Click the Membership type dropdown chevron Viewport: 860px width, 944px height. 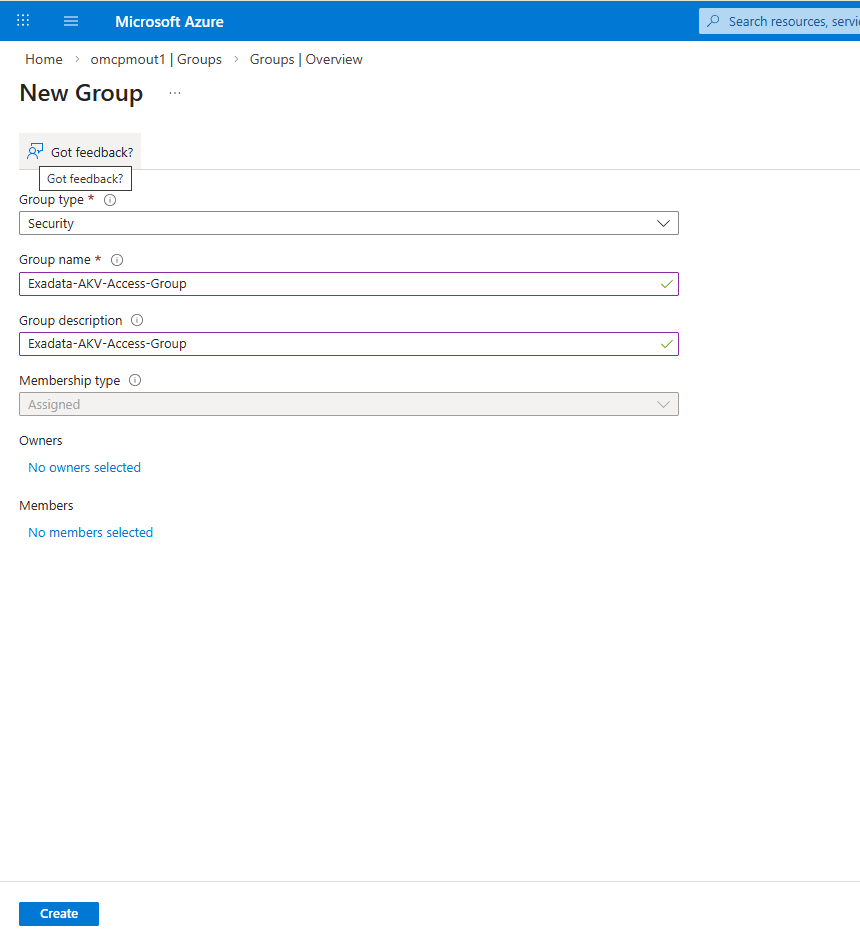[663, 404]
